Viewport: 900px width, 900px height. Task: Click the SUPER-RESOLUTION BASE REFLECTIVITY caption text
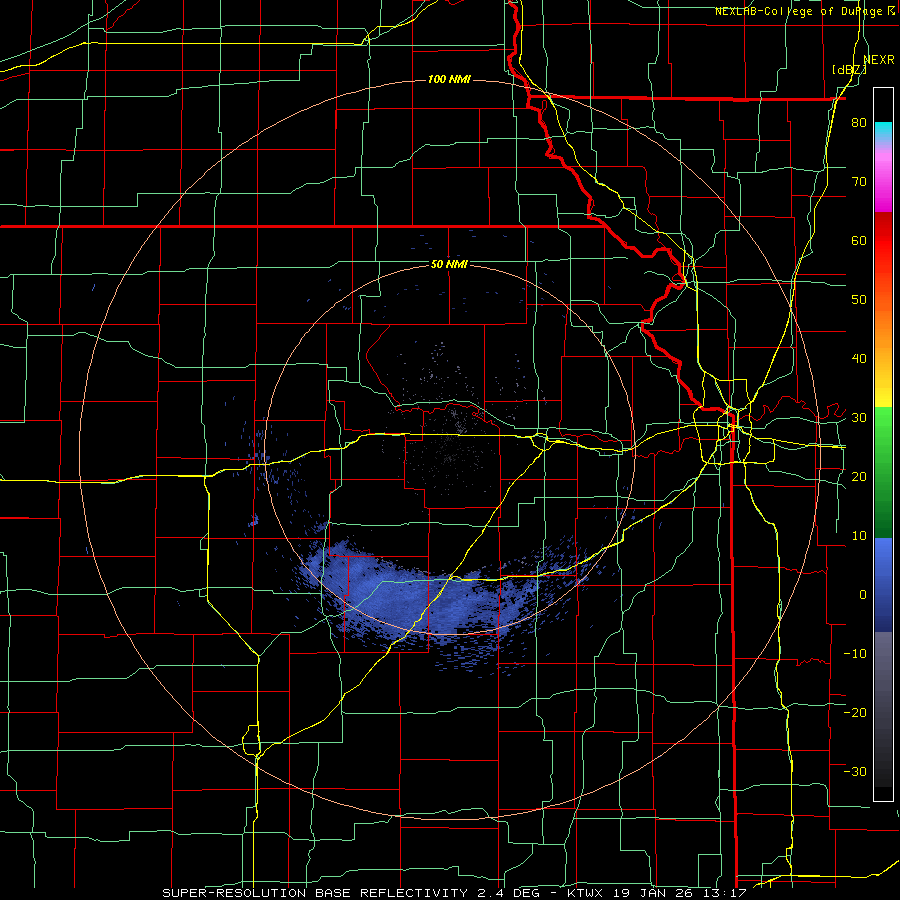click(x=315, y=893)
